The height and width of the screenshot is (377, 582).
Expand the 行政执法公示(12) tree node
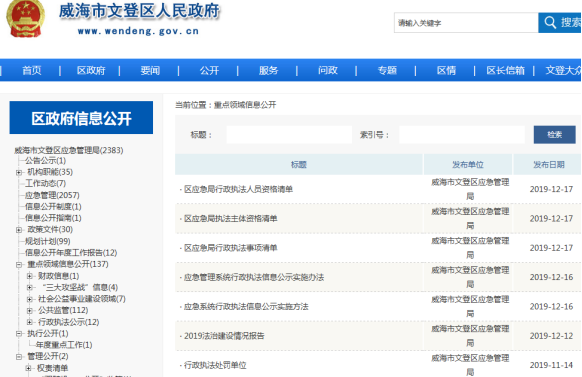click(x=30, y=322)
